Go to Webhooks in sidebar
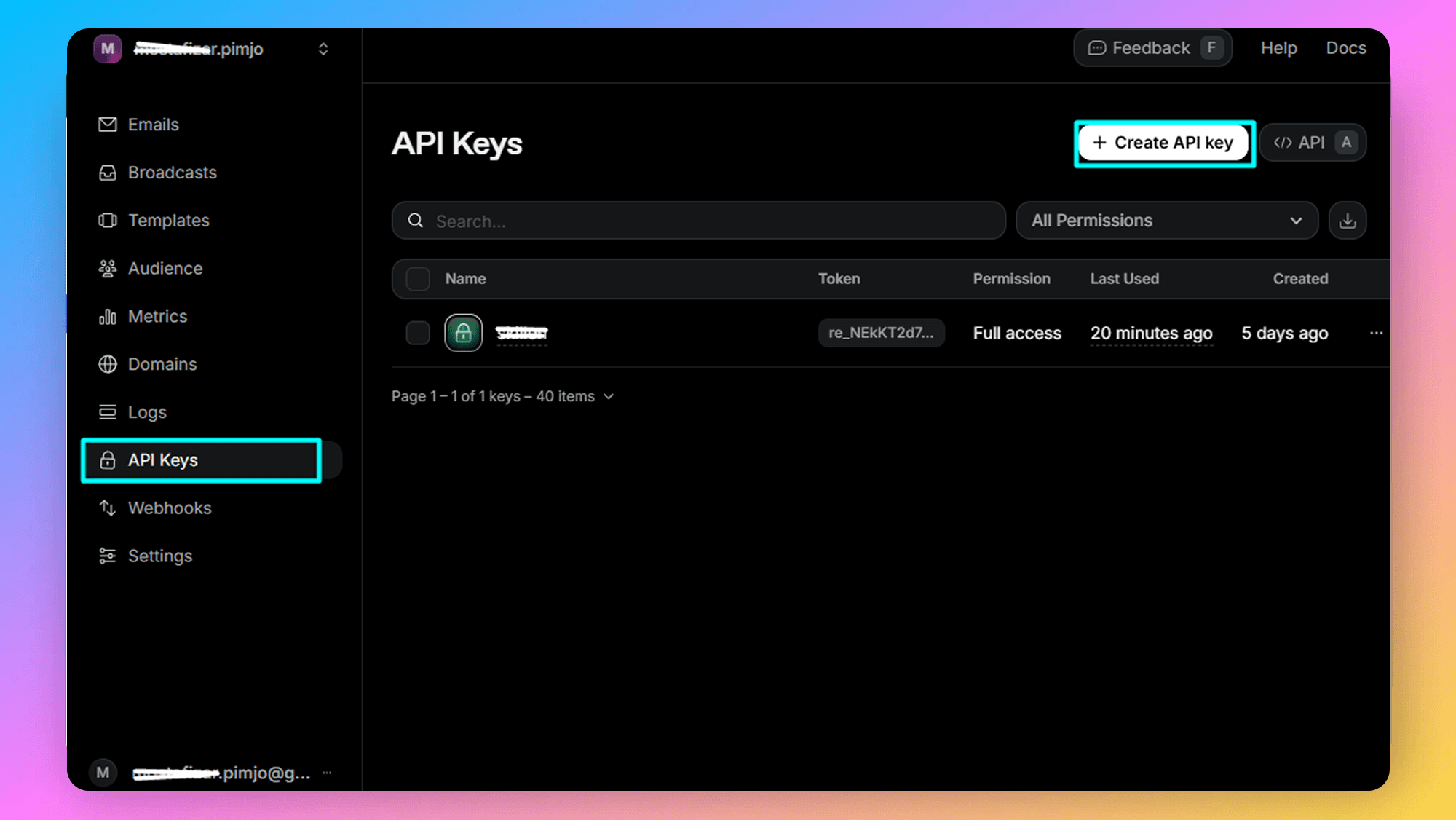 click(170, 508)
